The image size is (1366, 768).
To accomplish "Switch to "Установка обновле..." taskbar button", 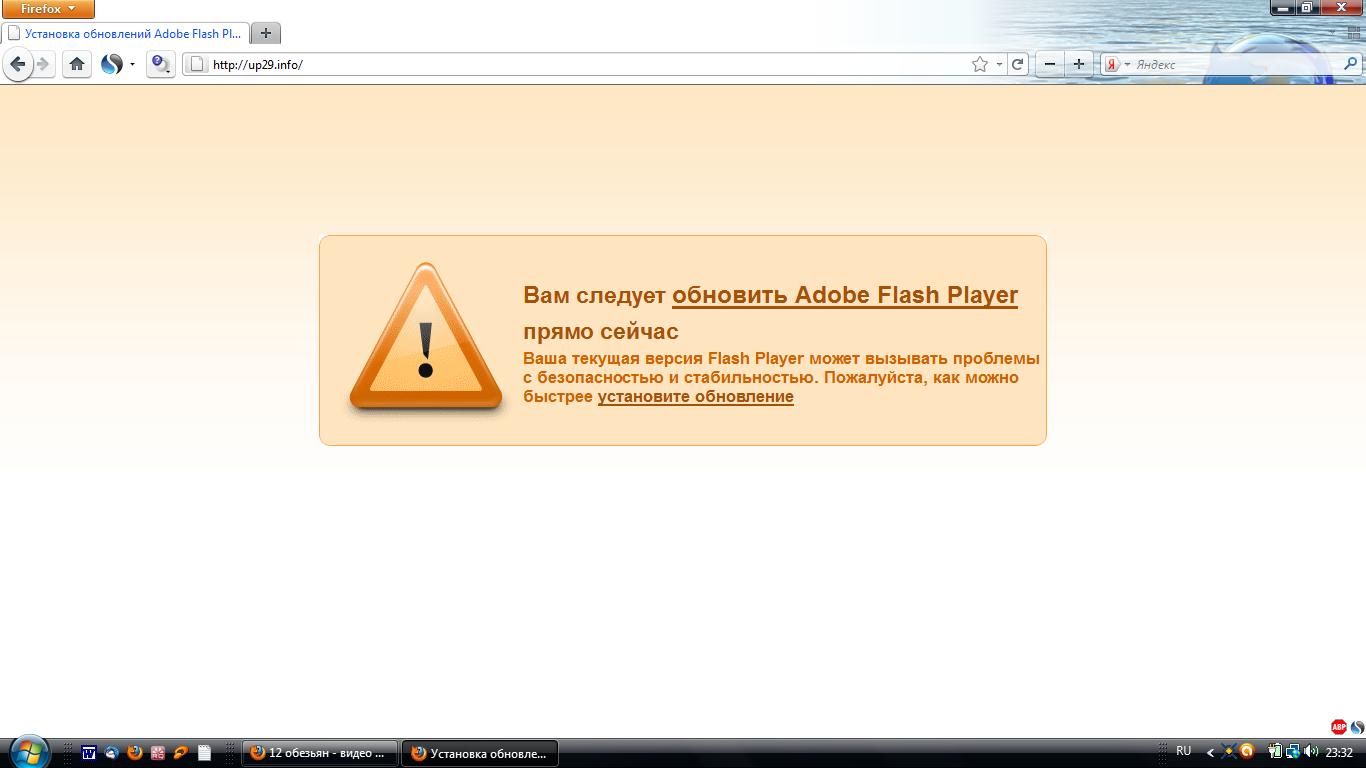I will (480, 753).
